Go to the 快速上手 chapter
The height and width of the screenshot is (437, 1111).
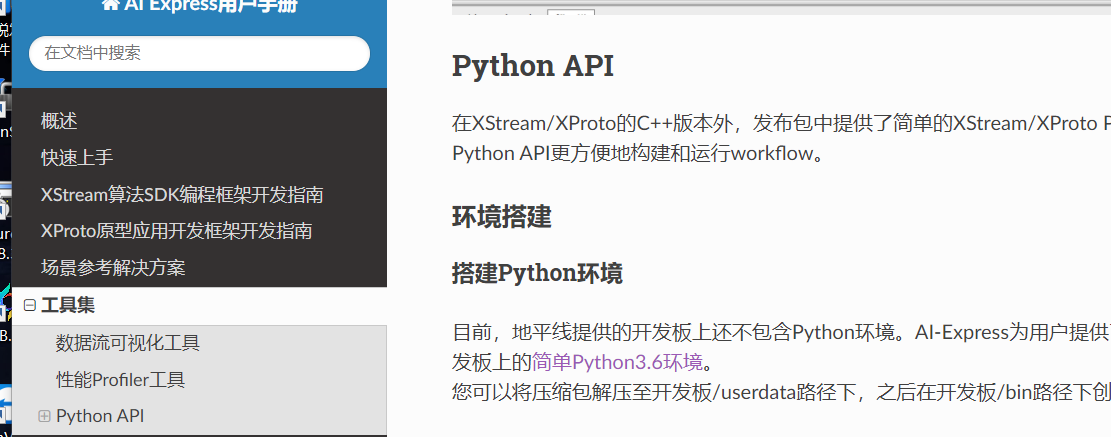[x=77, y=157]
